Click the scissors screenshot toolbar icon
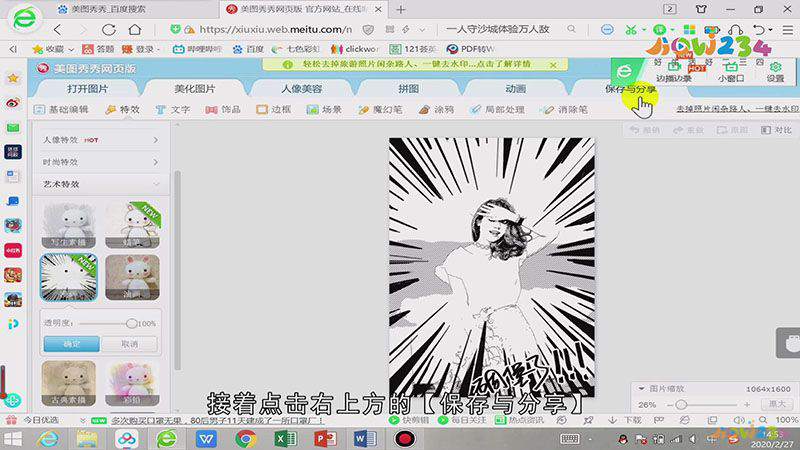Image resolution: width=800 pixels, height=450 pixels. point(631,30)
